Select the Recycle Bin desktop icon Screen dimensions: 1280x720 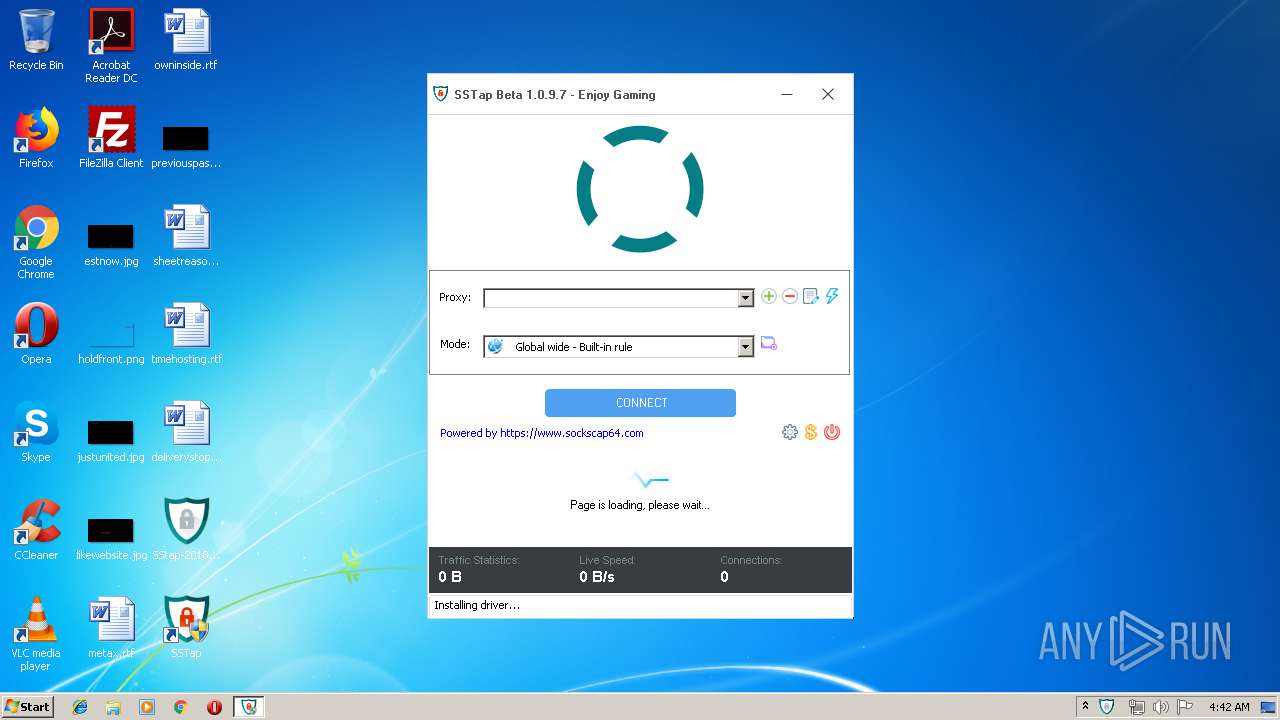click(36, 40)
